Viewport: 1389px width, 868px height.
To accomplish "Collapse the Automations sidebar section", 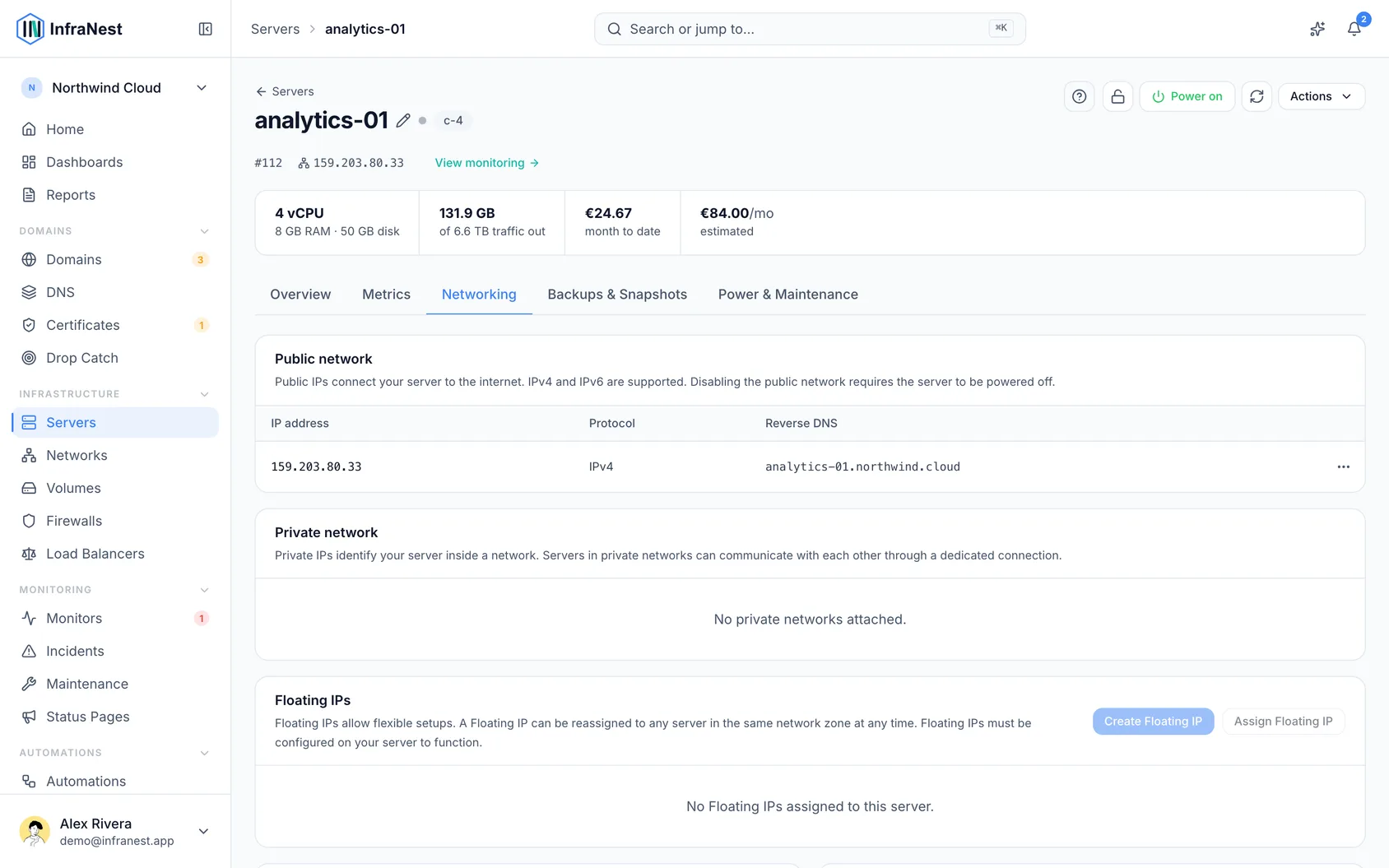I will pyautogui.click(x=204, y=753).
